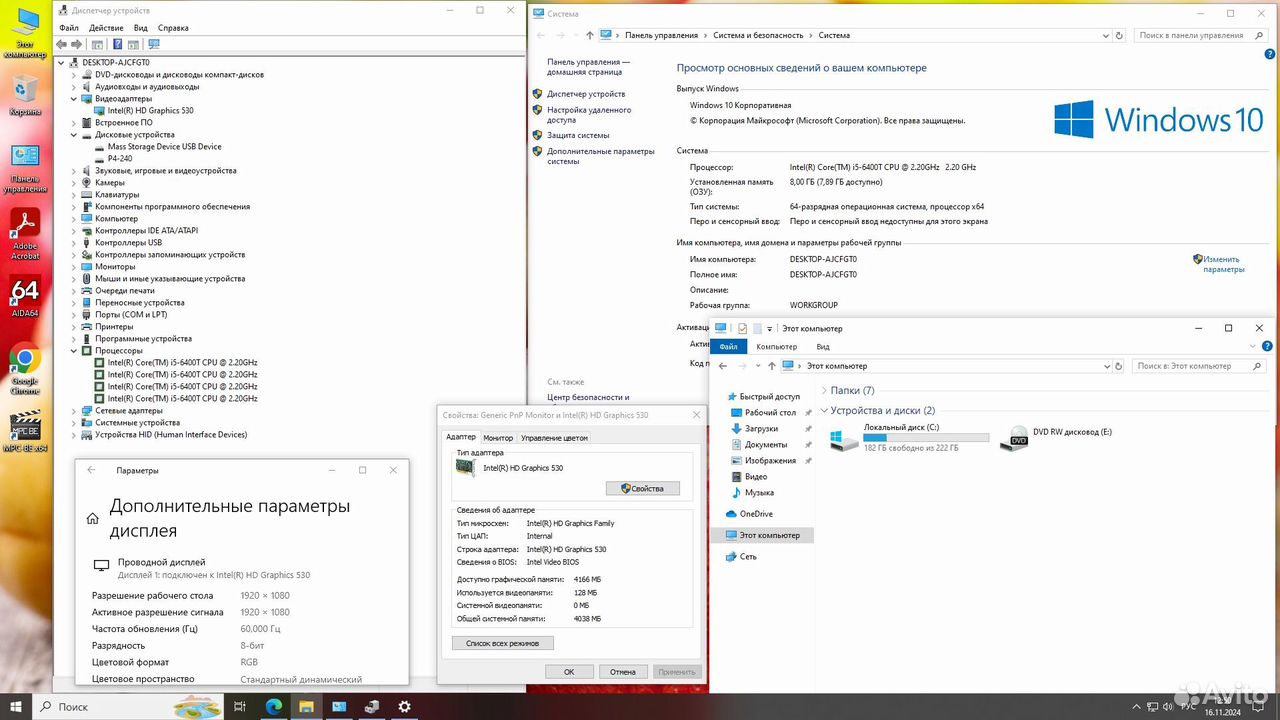Collapse the Видеоадаптеры node

tap(74, 99)
